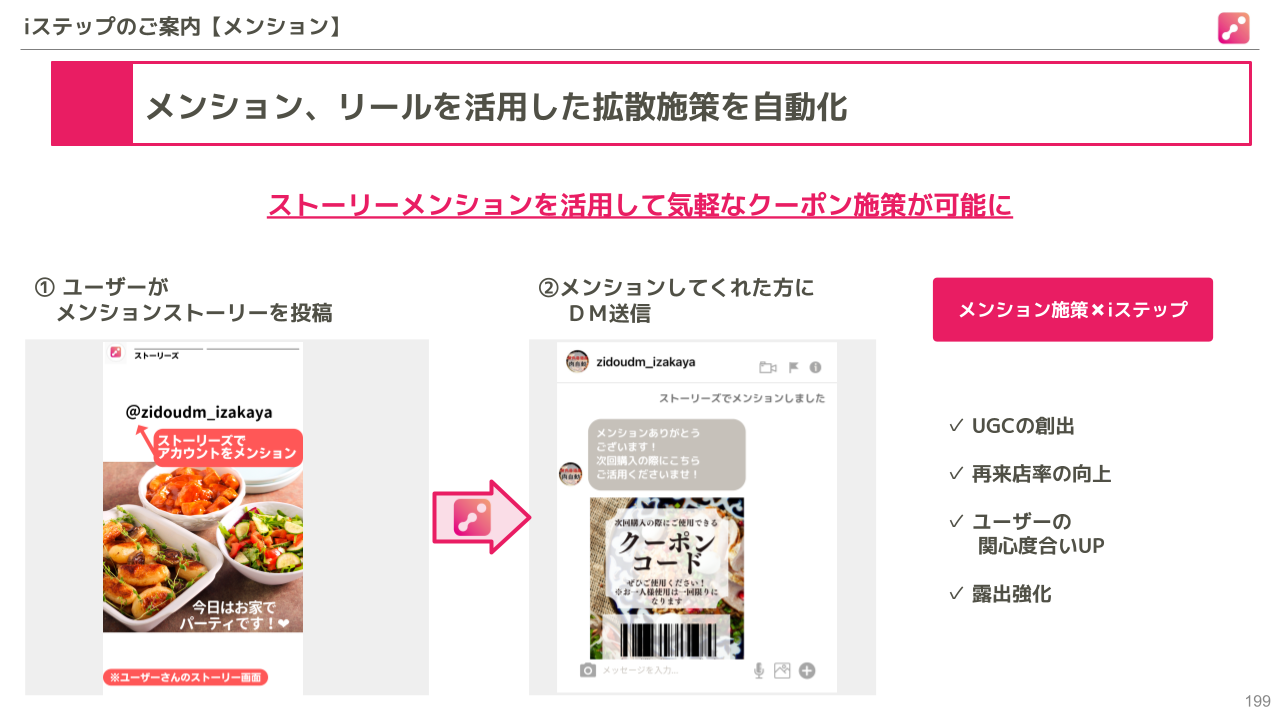The width and height of the screenshot is (1280, 720).
Task: Click the image gallery icon in message bar
Action: (x=782, y=670)
